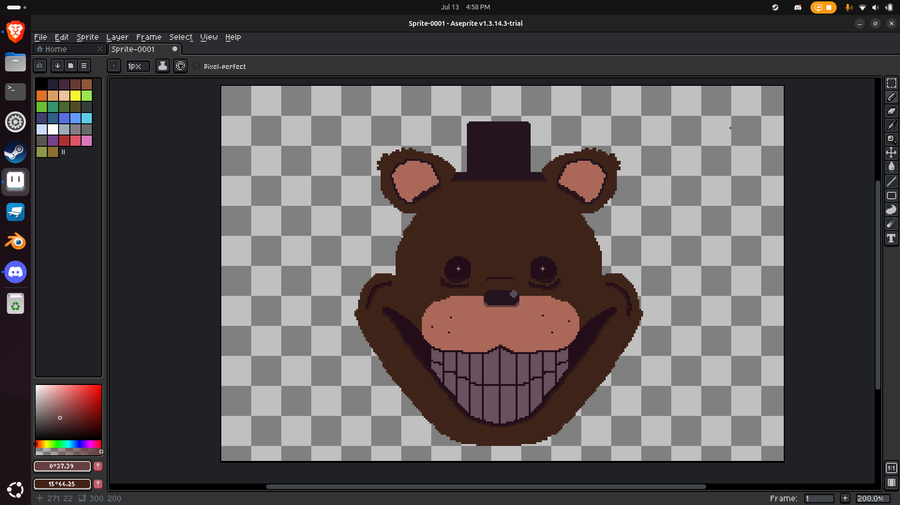Click the foreground color warning icon
This screenshot has width=900, height=505.
pyautogui.click(x=98, y=467)
